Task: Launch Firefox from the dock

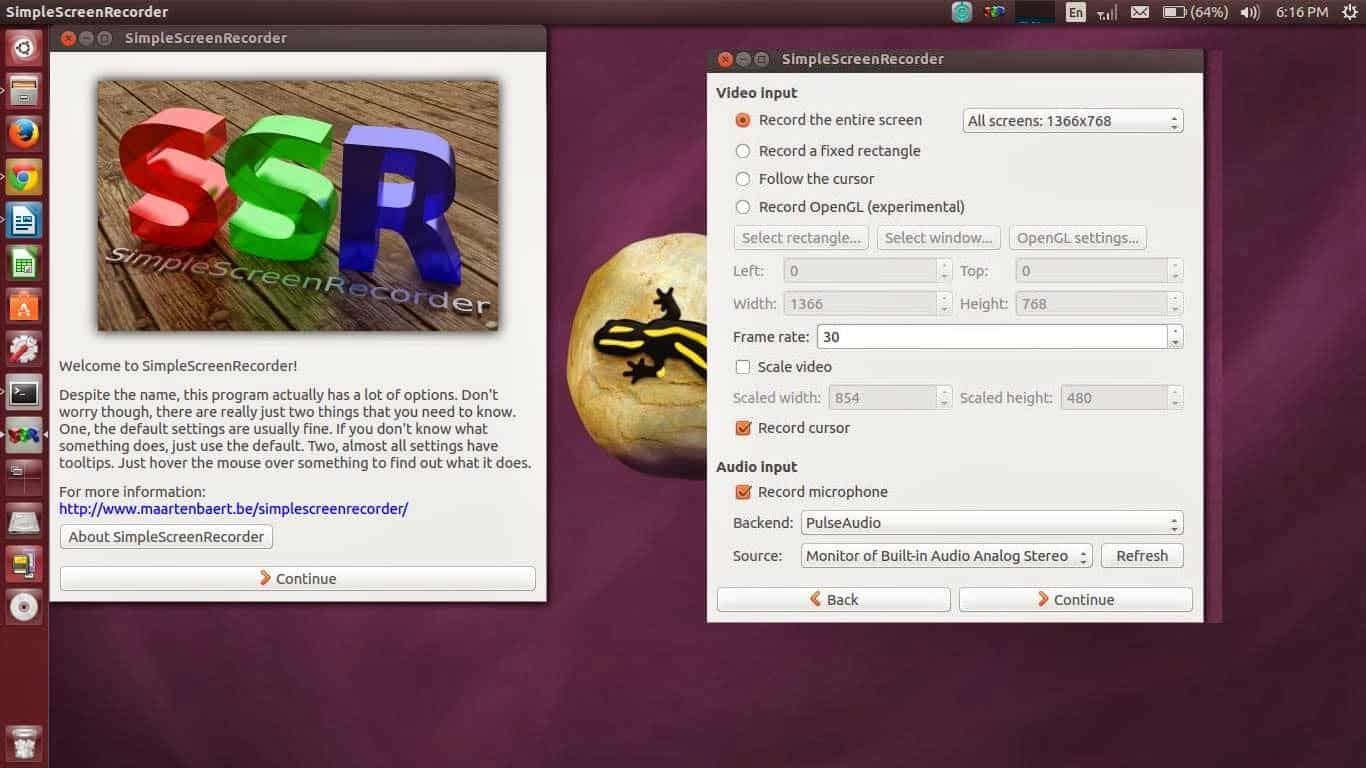Action: pos(24,134)
